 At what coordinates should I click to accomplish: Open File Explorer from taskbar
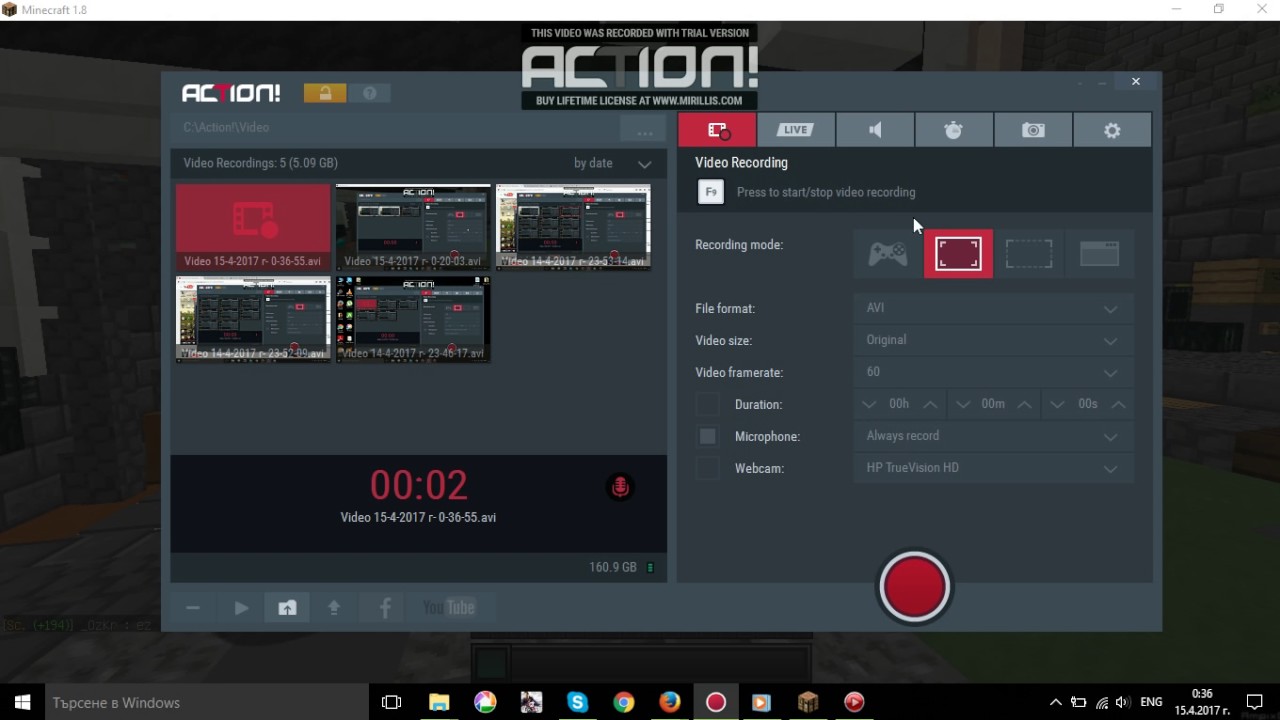pyautogui.click(x=438, y=702)
